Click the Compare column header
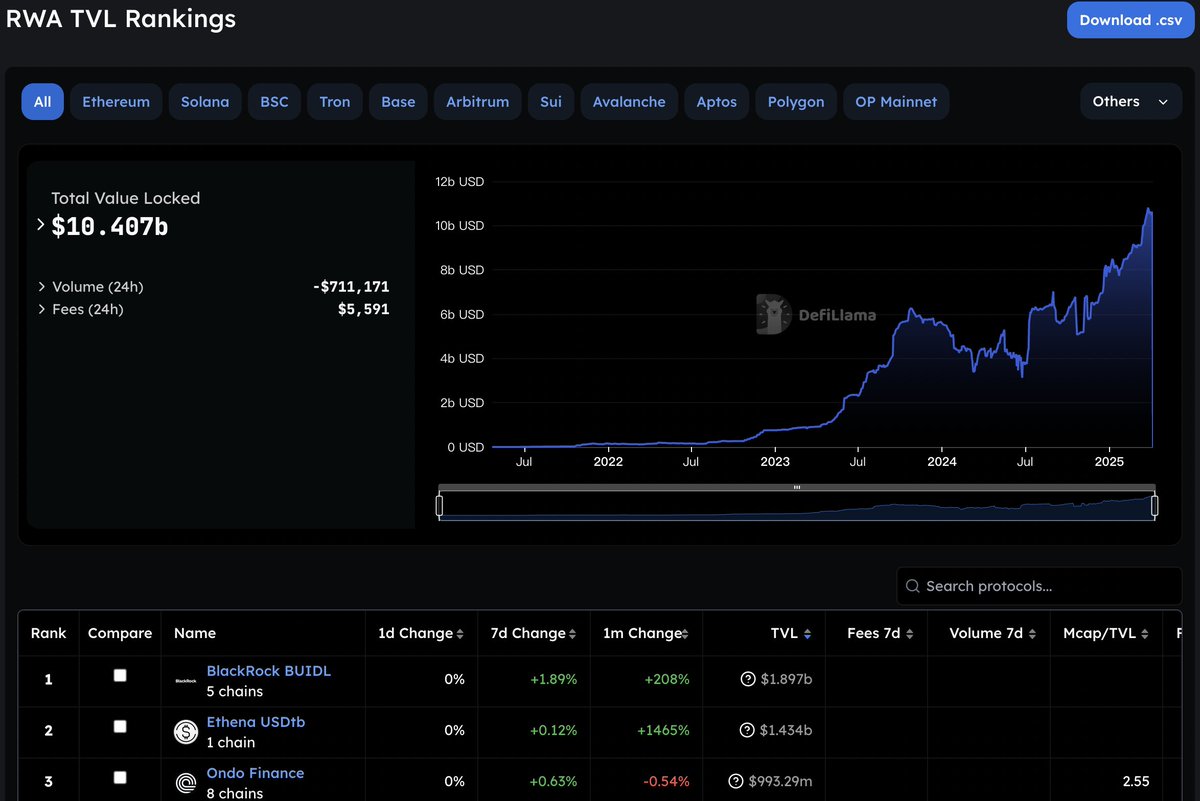 point(120,633)
